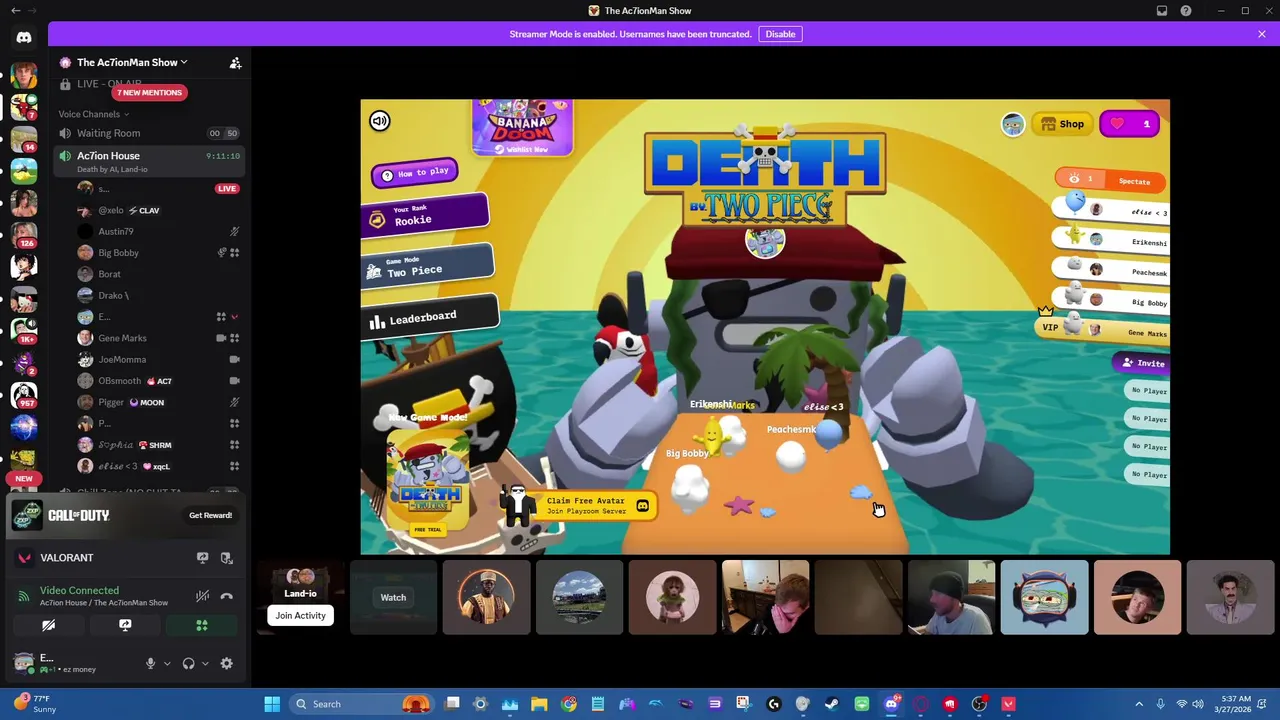Screen dimensions: 1280x720
Task: Disconnect from voice with hang-up icon
Action: click(x=227, y=596)
